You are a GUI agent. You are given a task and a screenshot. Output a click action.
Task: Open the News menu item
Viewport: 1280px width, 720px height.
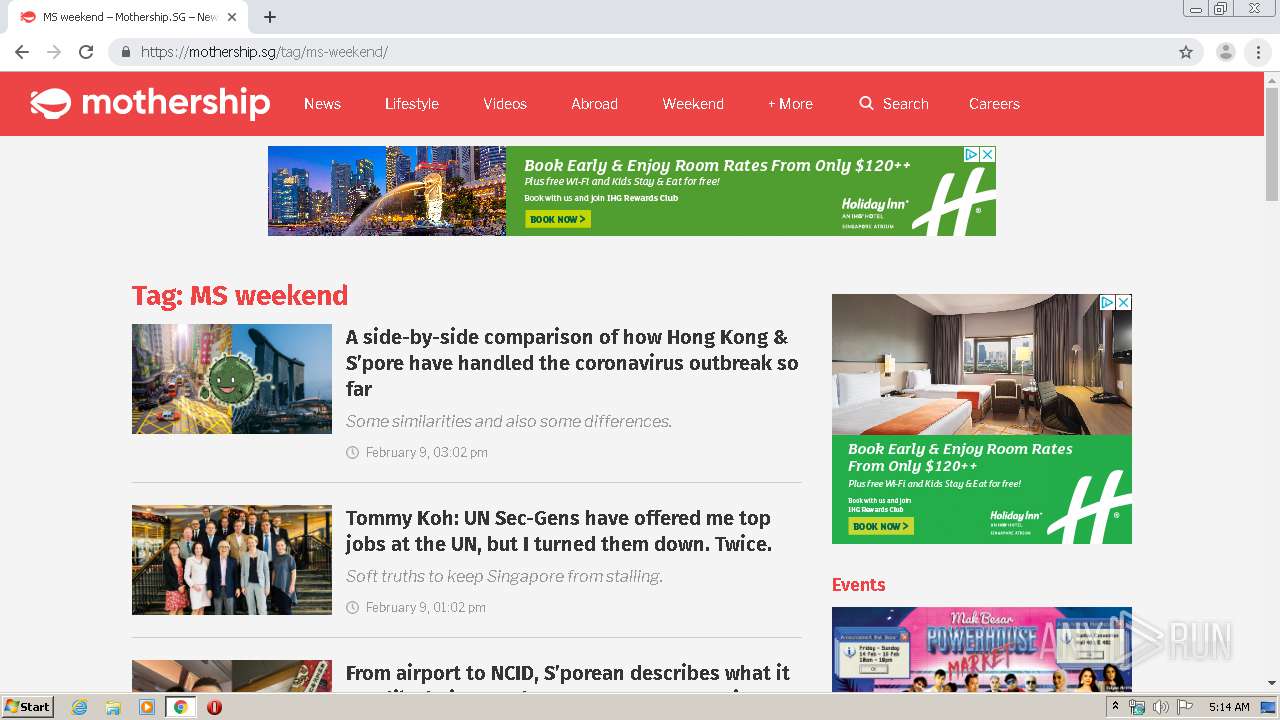pos(322,104)
